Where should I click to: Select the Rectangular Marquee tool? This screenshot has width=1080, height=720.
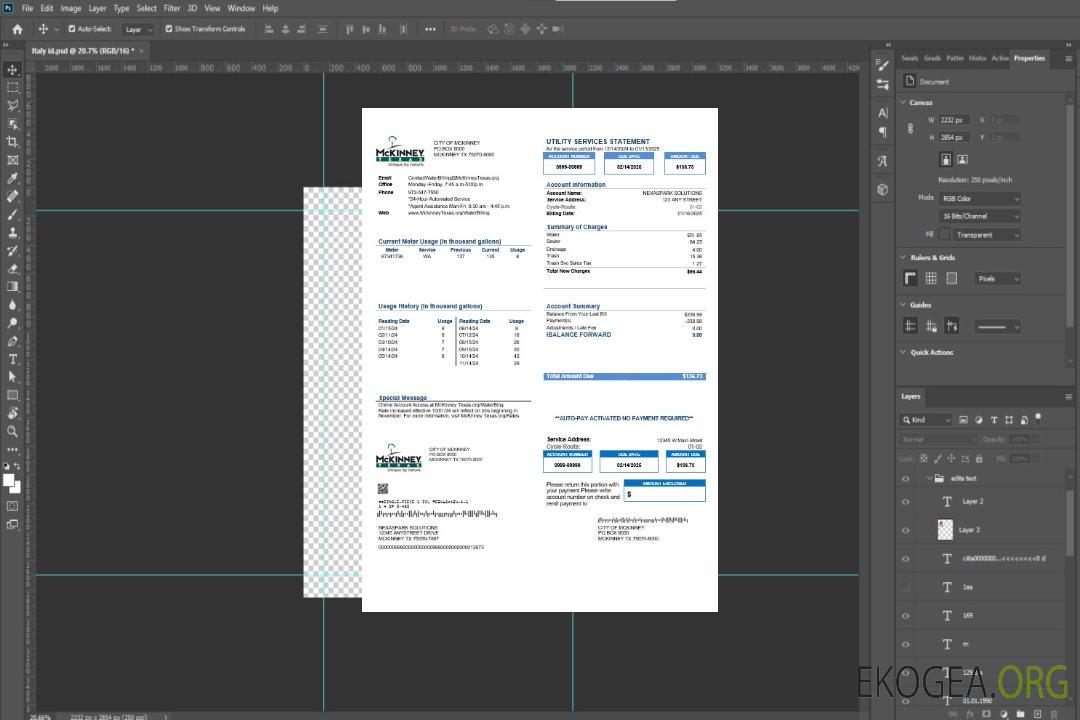[x=13, y=87]
